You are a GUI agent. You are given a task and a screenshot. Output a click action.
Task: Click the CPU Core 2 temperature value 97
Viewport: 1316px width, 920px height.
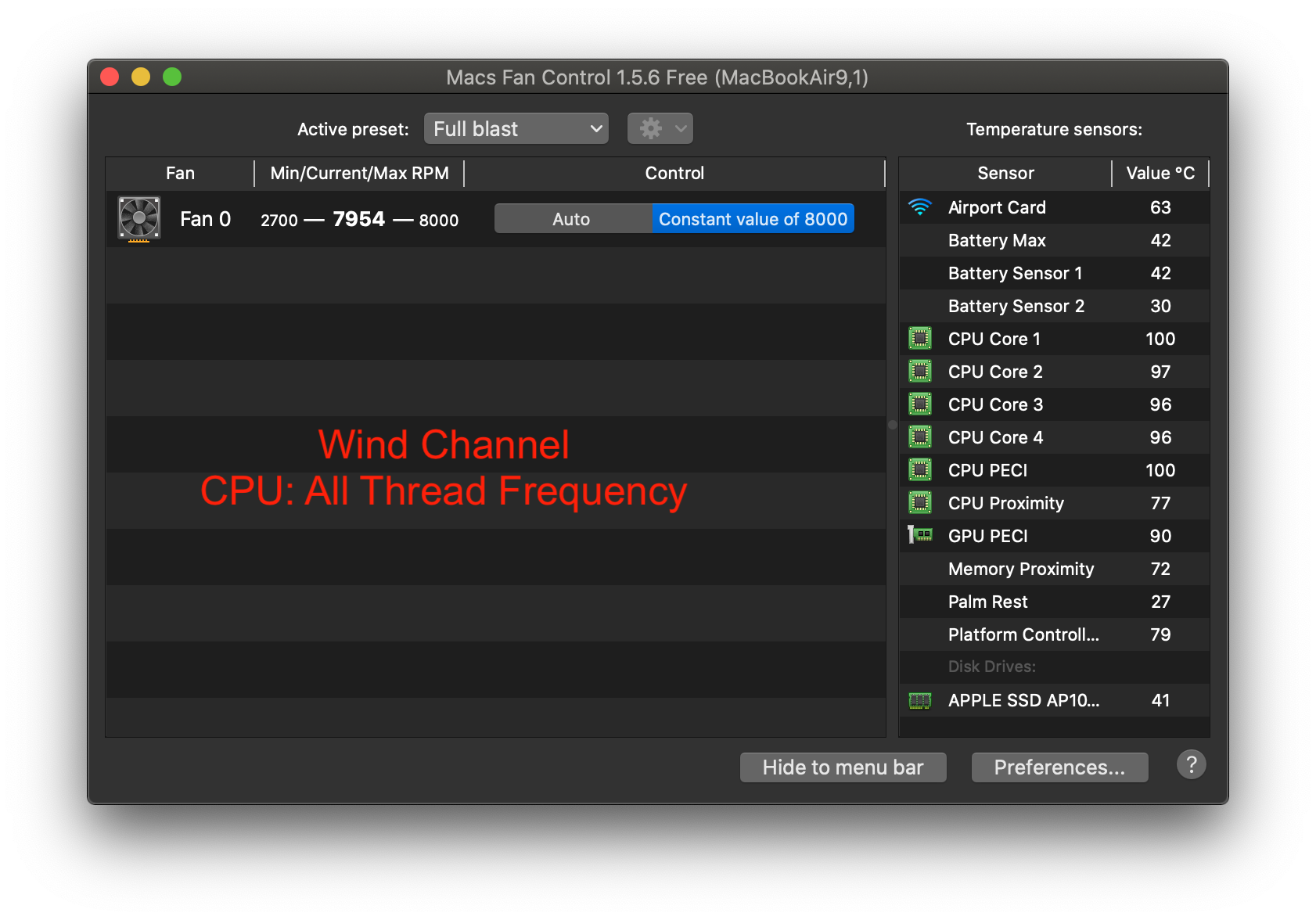tap(1160, 372)
